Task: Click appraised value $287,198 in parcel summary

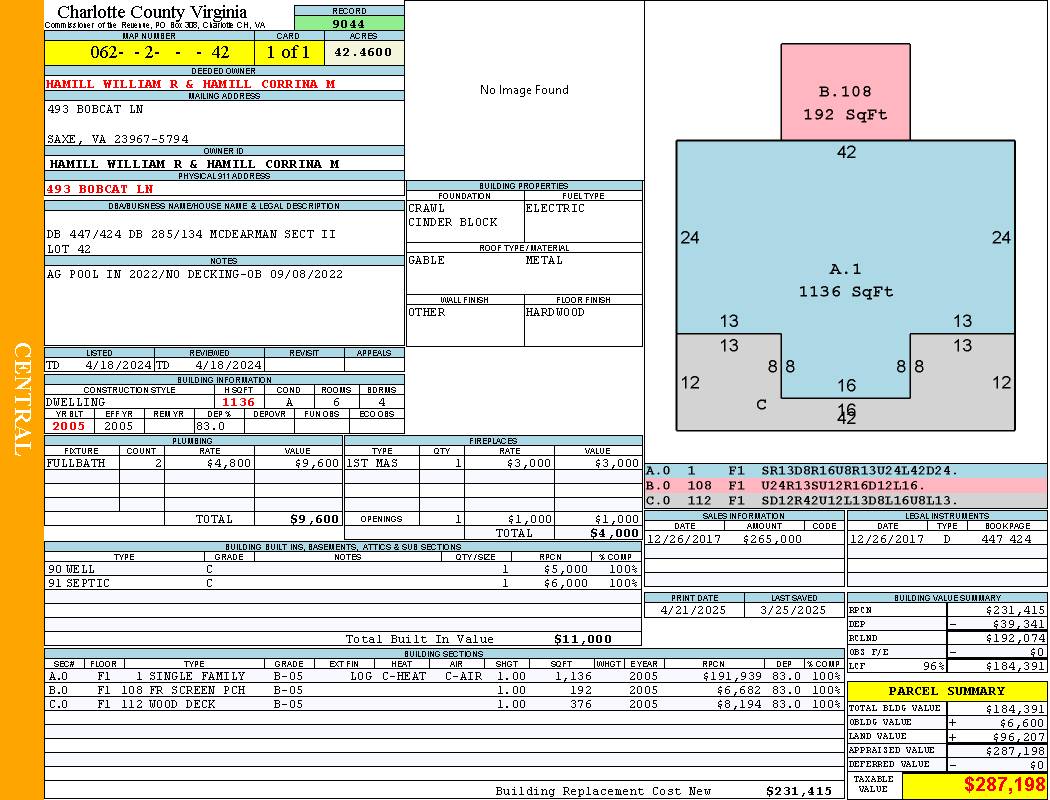Action: 1015,750
